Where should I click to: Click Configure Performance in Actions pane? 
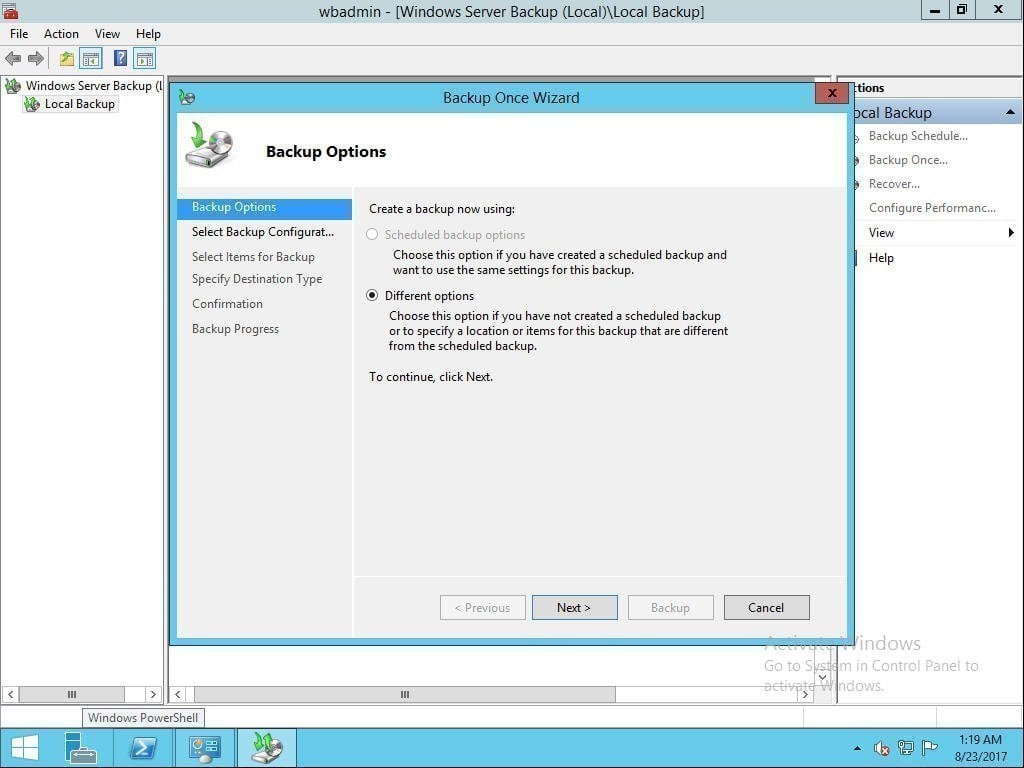(932, 208)
